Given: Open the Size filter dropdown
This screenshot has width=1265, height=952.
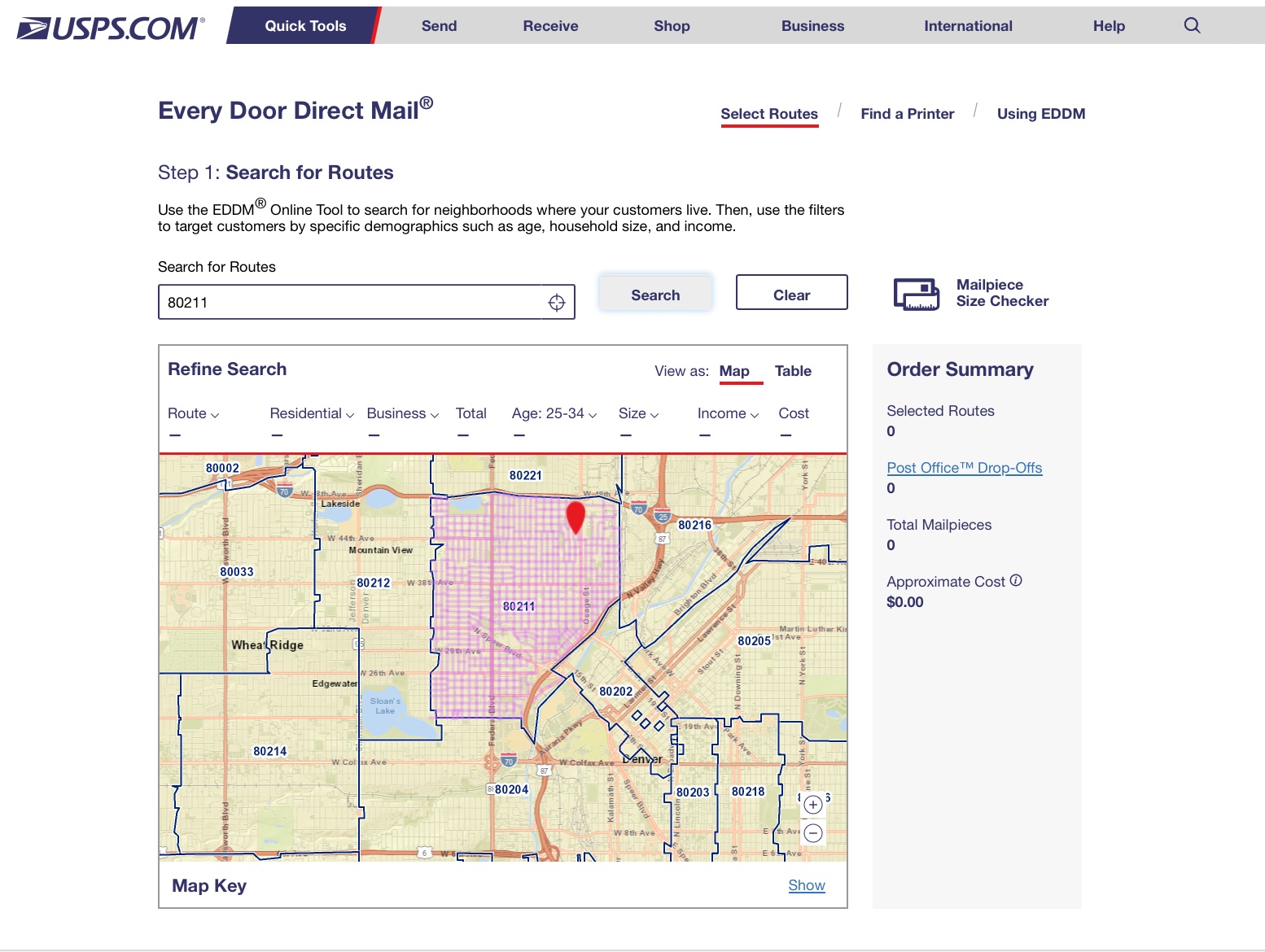Looking at the screenshot, I should (638, 413).
